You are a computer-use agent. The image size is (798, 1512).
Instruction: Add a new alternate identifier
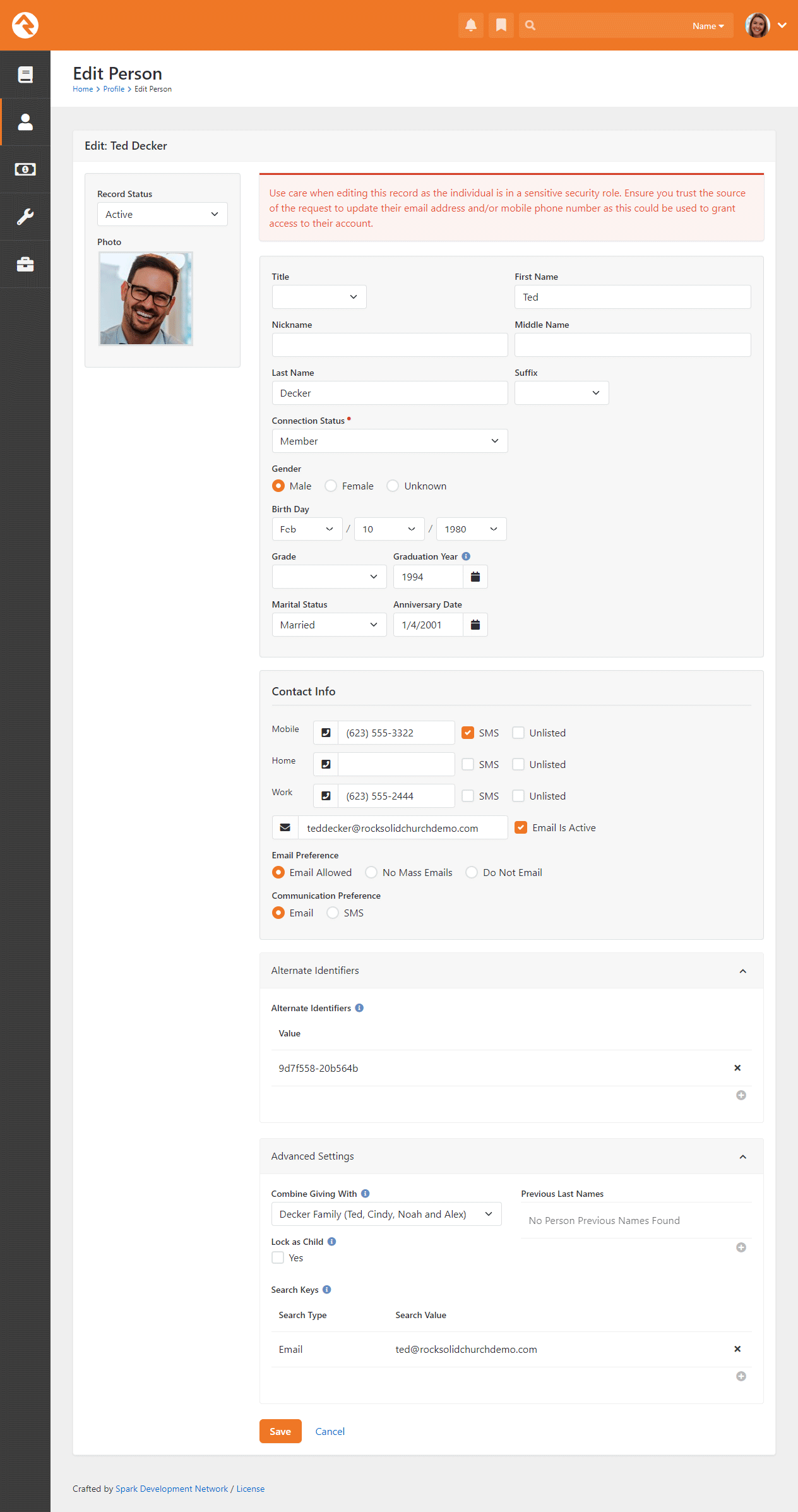pos(741,1095)
